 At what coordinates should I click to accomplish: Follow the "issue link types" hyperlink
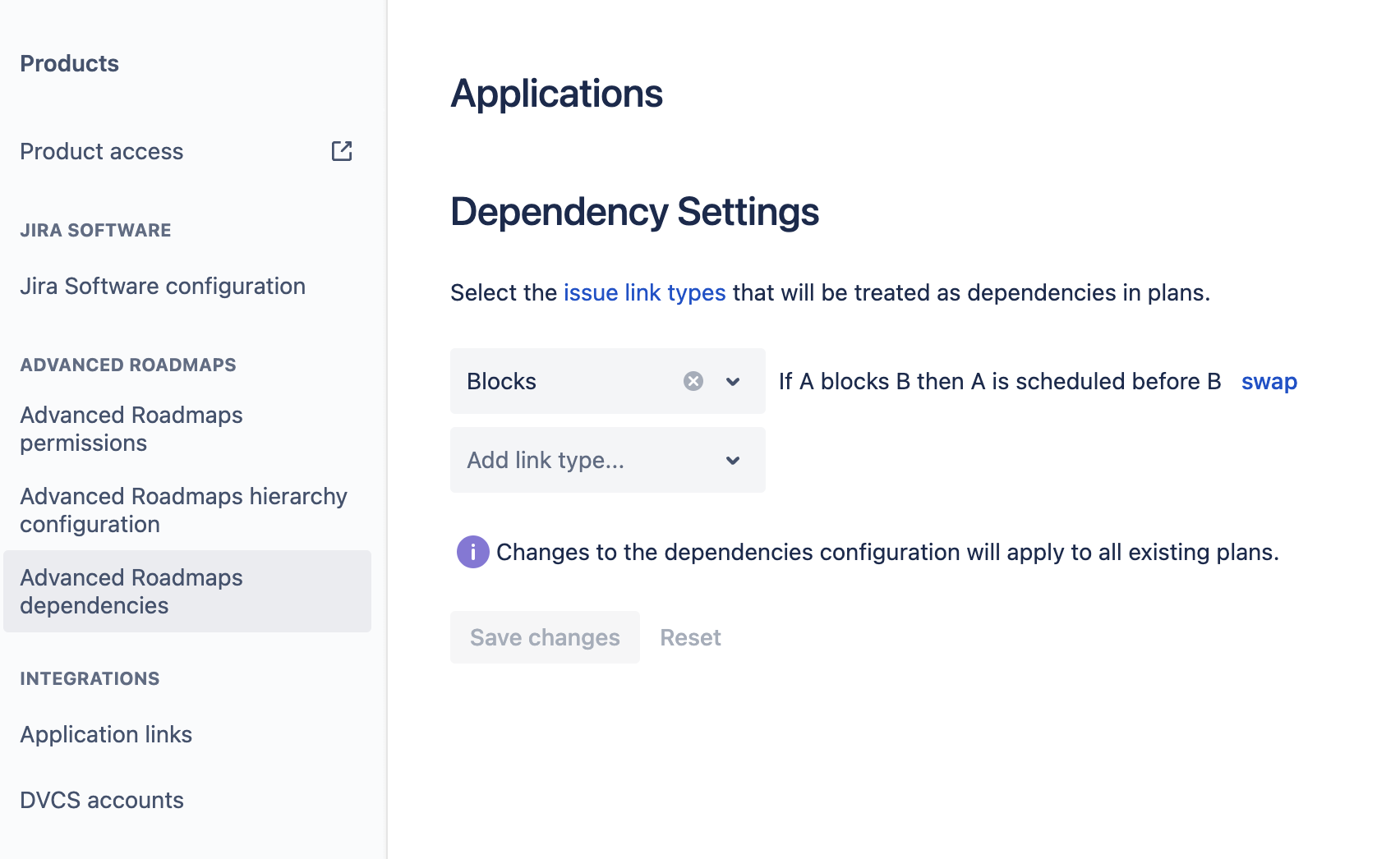tap(643, 292)
